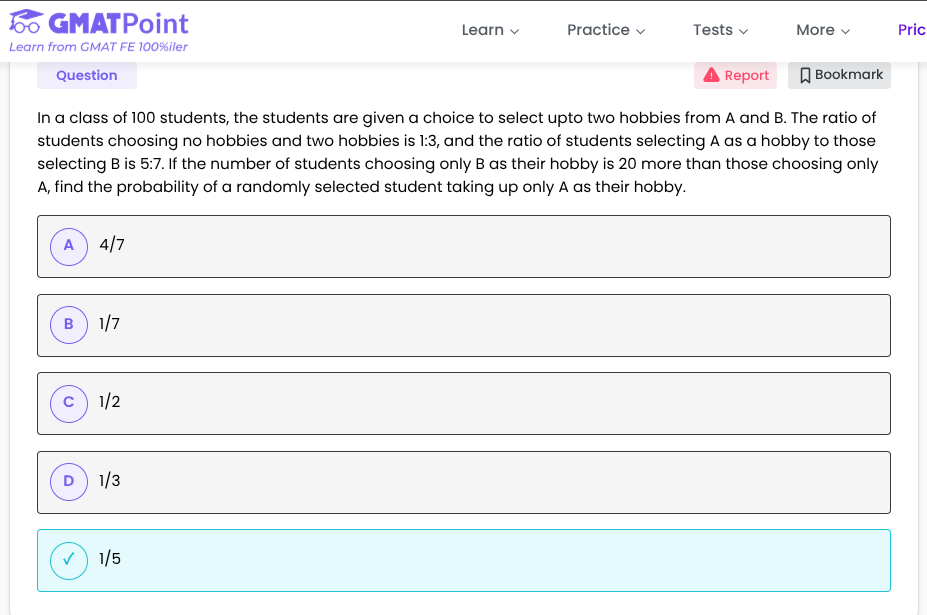The width and height of the screenshot is (927, 615).
Task: Choose the 4/7 answer option box
Action: tap(463, 246)
